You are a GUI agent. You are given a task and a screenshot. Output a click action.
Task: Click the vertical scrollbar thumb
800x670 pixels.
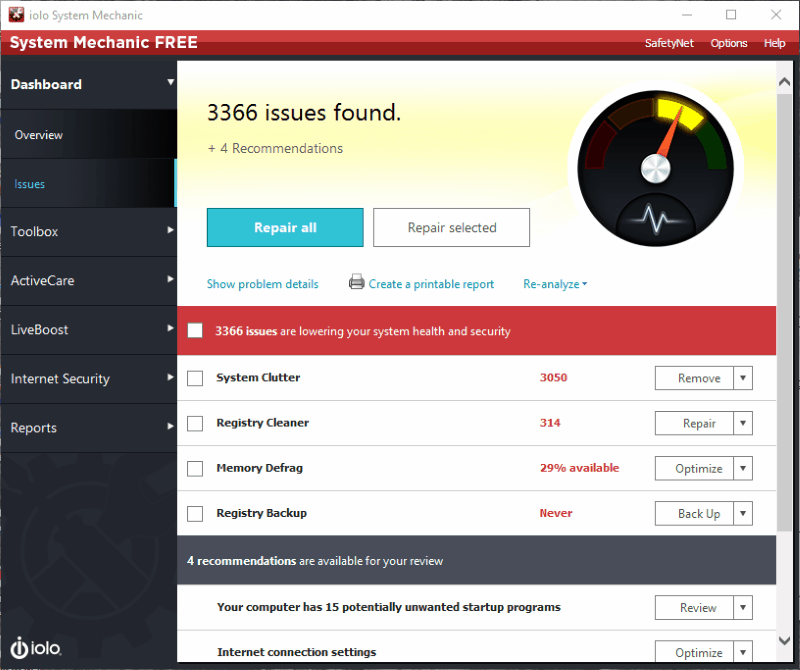tap(785, 312)
